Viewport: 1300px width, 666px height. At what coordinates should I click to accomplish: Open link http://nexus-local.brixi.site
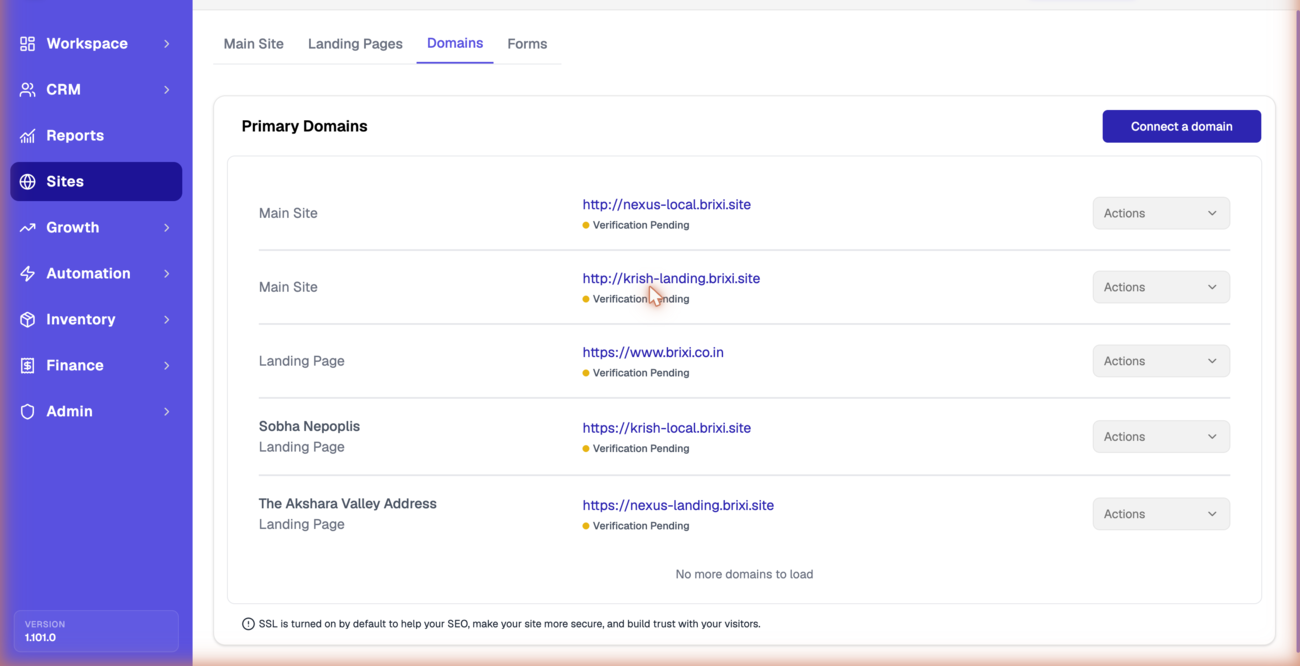pyautogui.click(x=667, y=204)
